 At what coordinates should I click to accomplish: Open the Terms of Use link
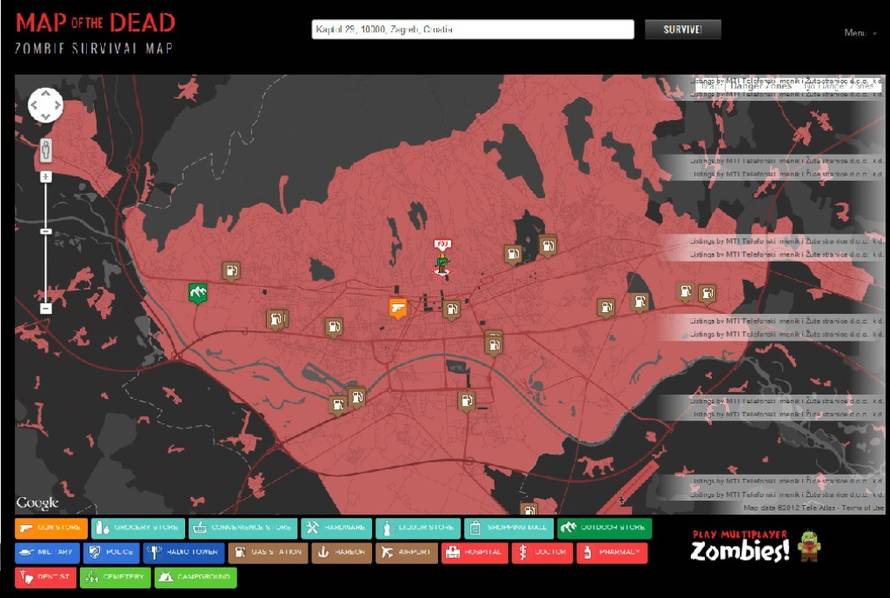tap(862, 506)
